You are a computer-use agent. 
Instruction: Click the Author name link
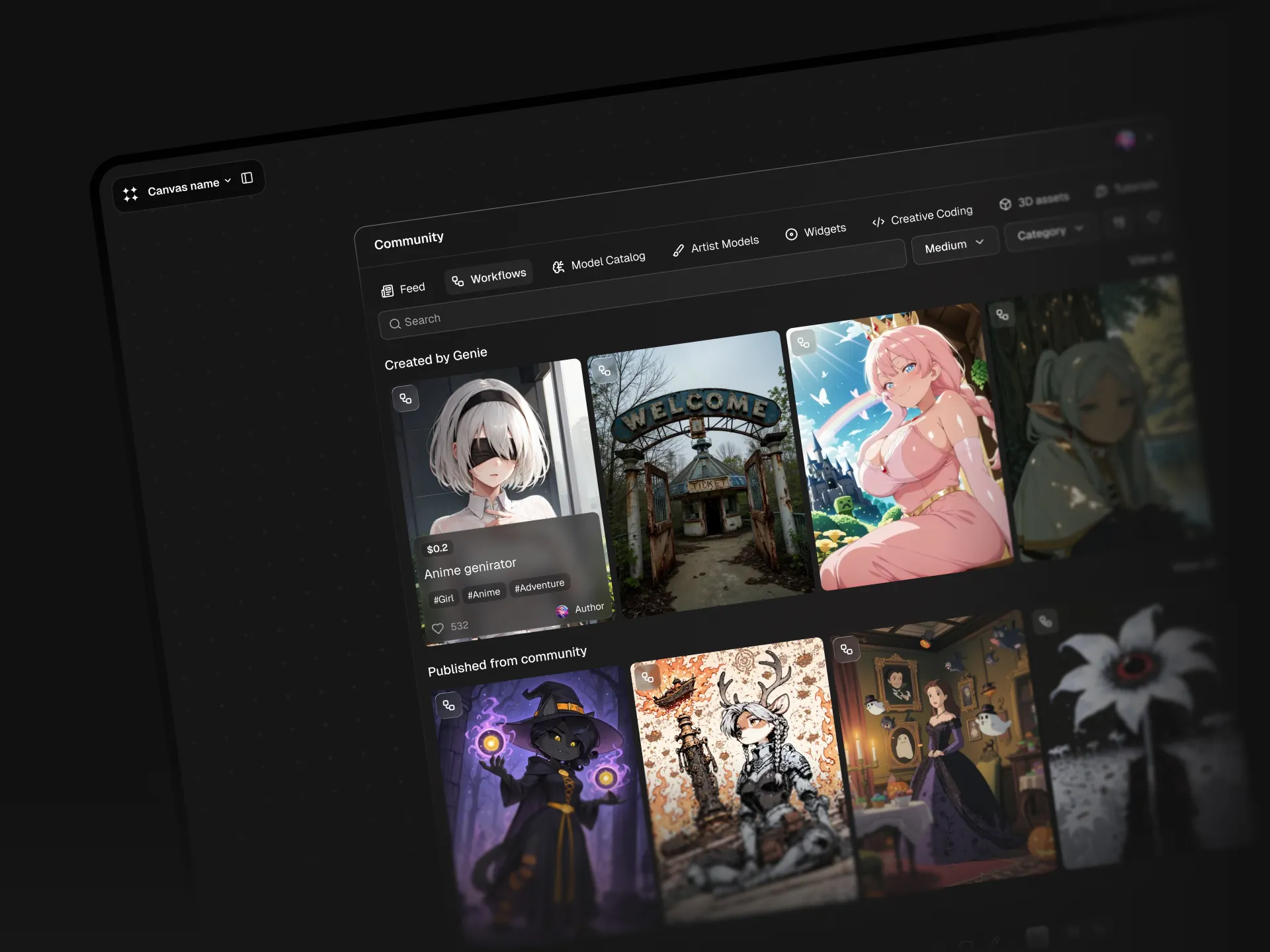[x=589, y=608]
